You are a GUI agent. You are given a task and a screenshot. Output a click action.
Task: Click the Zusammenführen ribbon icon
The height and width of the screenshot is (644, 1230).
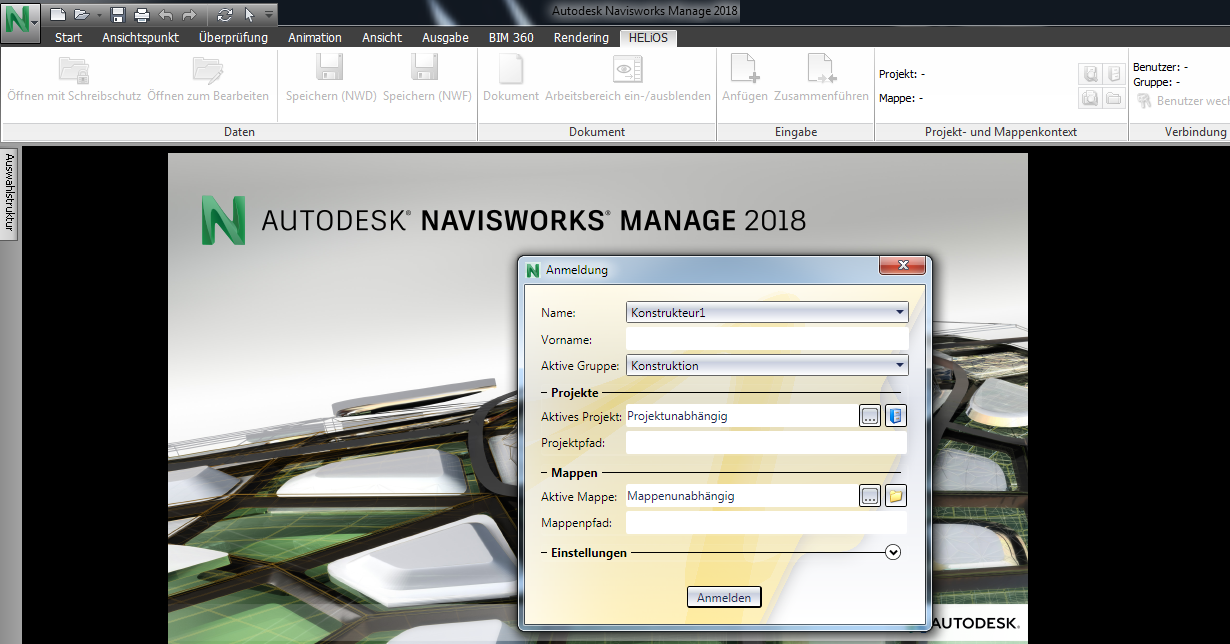821,69
